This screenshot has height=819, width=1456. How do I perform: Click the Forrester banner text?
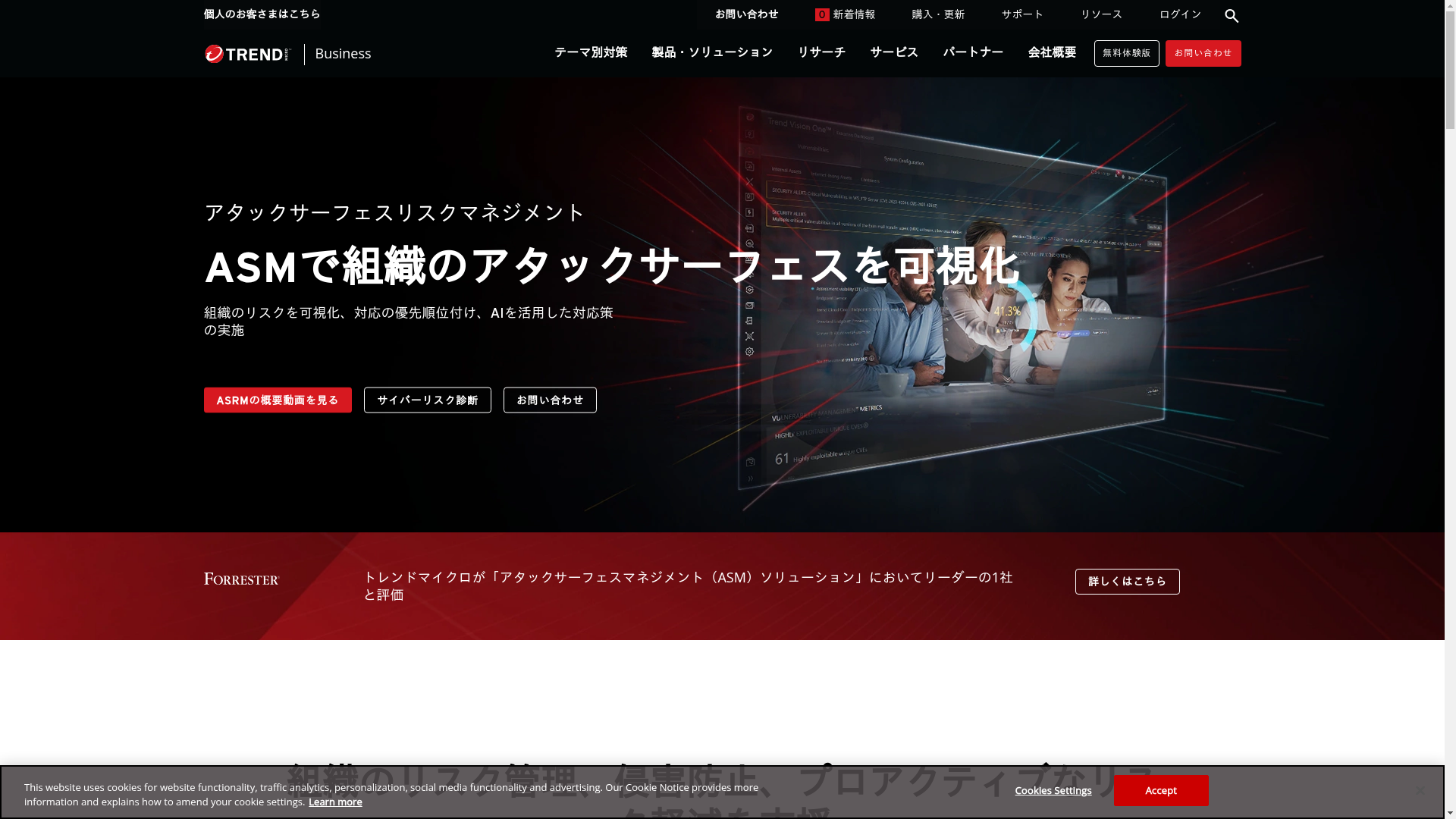(688, 586)
